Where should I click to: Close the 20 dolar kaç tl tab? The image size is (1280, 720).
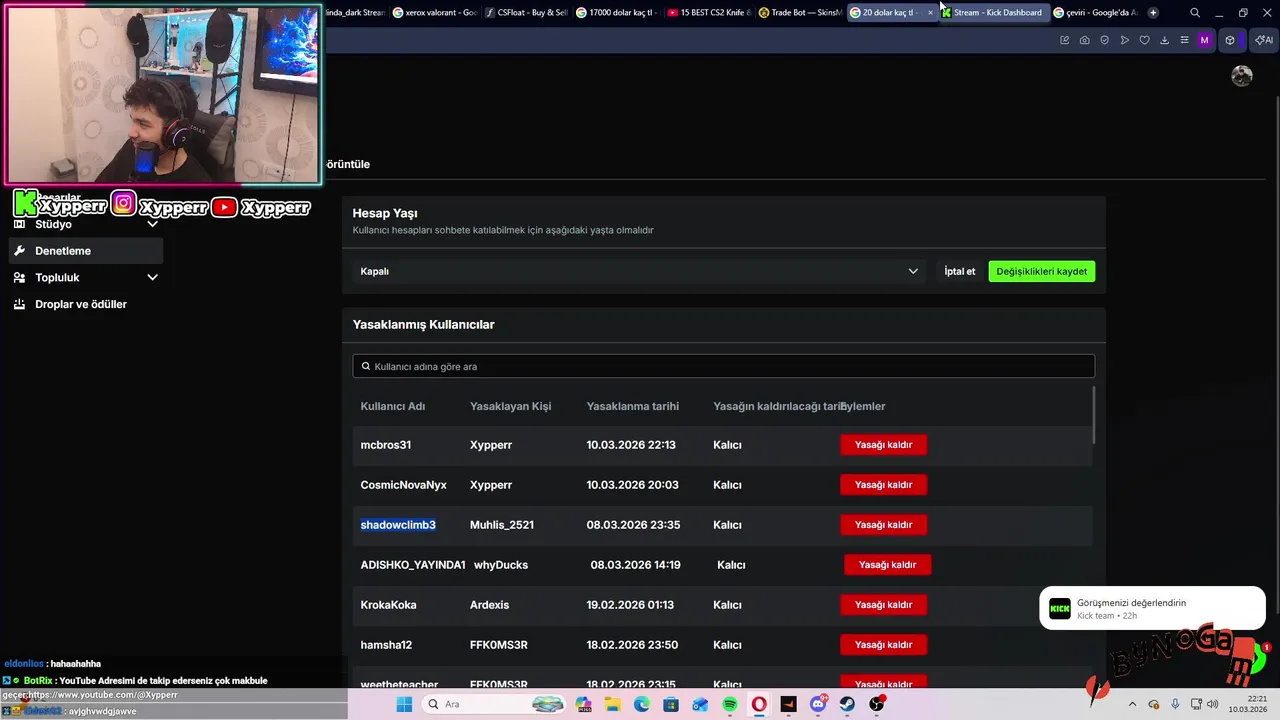pyautogui.click(x=930, y=12)
